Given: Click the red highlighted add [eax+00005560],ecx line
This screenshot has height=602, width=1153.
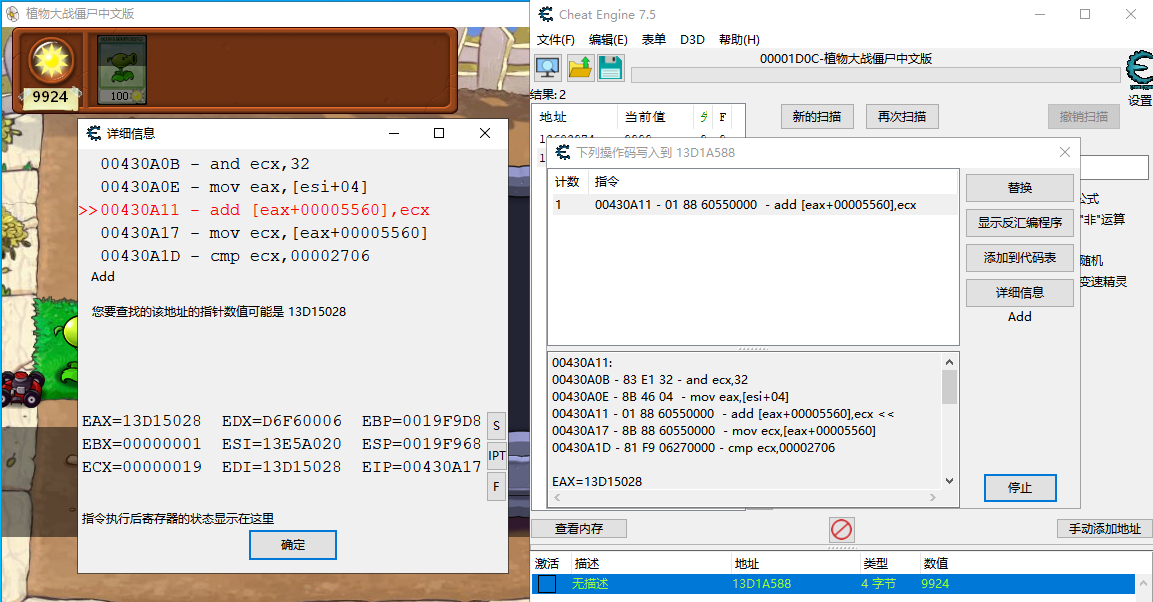Looking at the screenshot, I should [254, 210].
